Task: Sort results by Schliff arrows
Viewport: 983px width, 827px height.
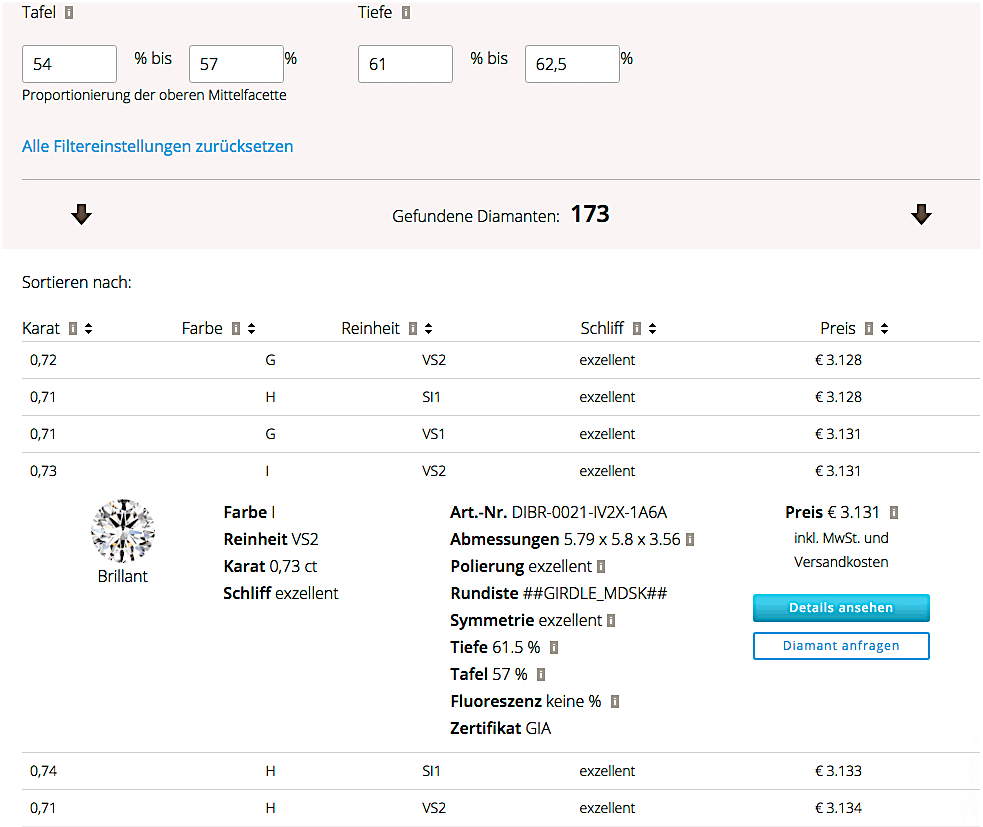Action: coord(652,329)
